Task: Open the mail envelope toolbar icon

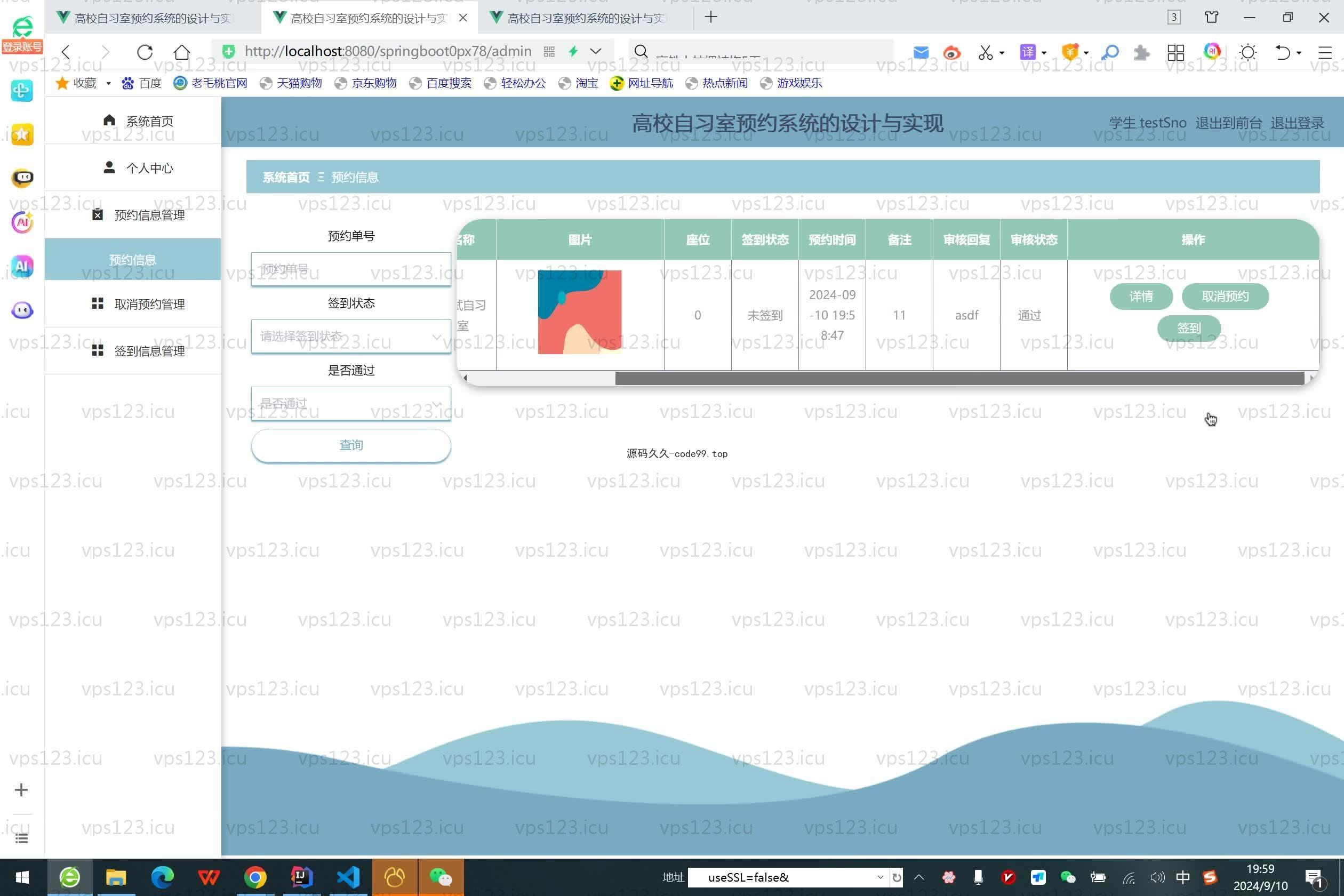Action: (x=921, y=53)
